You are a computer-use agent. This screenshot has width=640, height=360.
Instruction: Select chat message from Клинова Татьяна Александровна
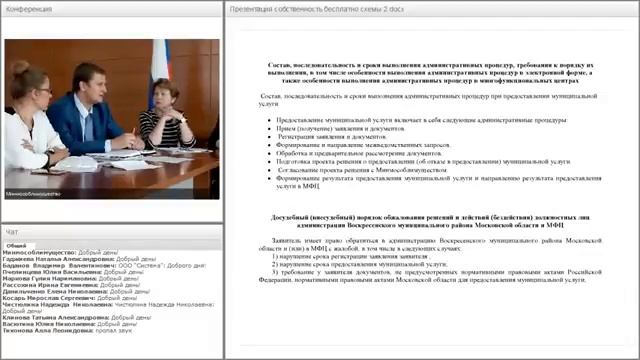[77, 318]
